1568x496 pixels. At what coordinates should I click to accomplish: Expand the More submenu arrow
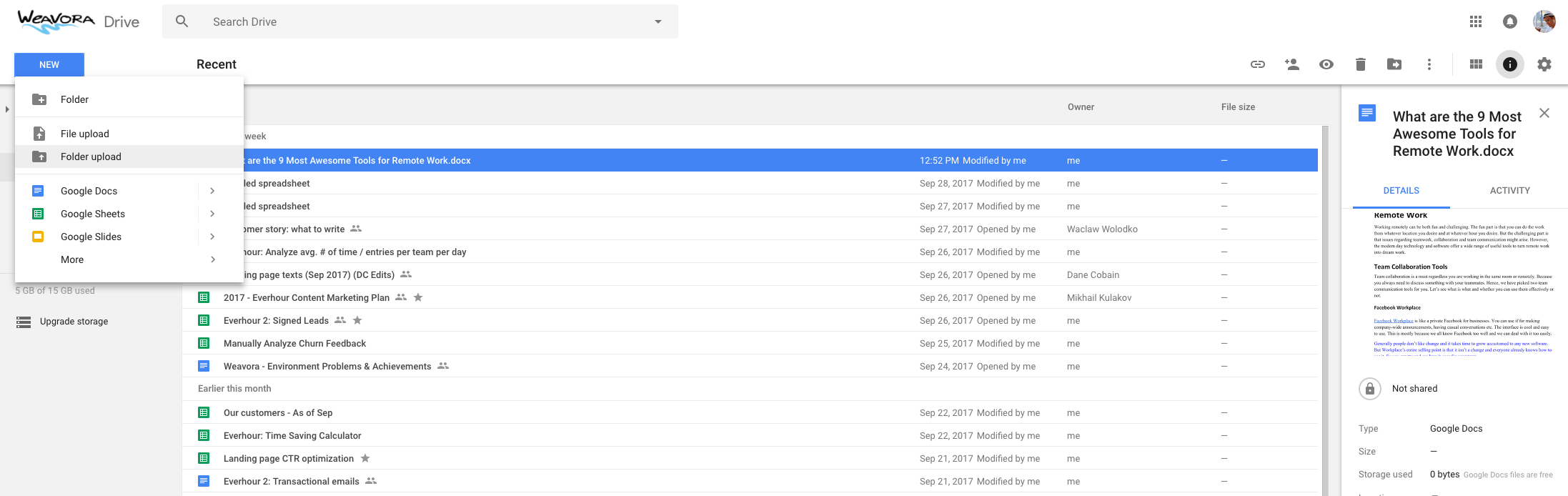tap(212, 259)
